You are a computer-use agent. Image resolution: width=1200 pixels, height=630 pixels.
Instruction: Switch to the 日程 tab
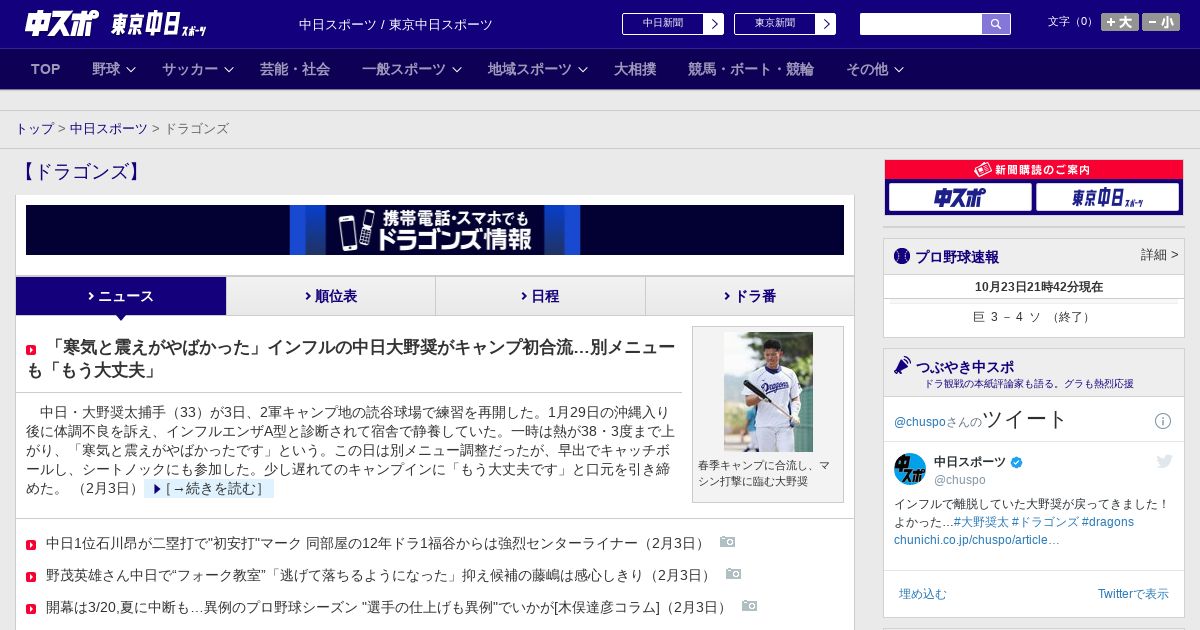pos(540,296)
